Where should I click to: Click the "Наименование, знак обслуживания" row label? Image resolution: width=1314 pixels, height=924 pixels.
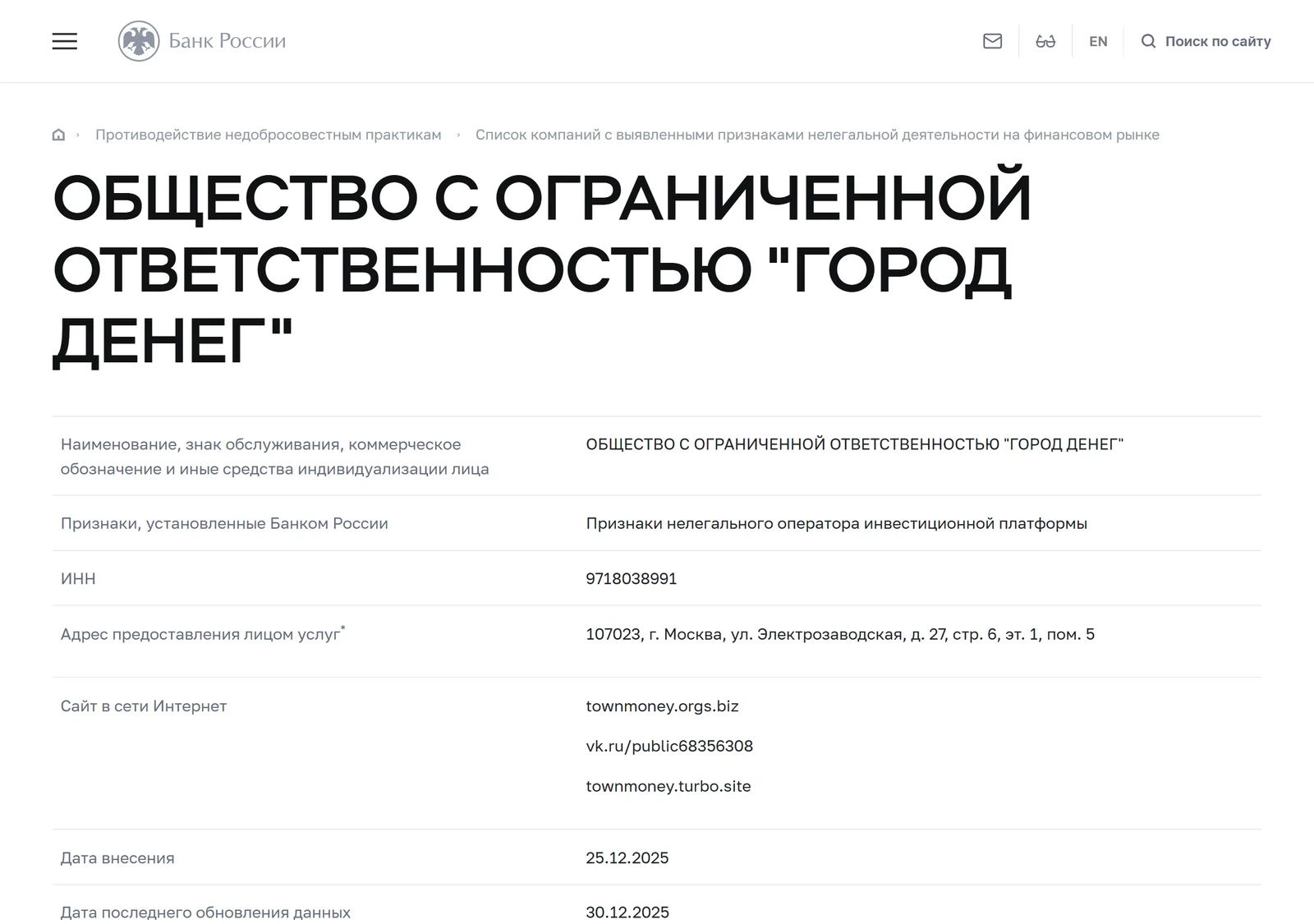(275, 457)
